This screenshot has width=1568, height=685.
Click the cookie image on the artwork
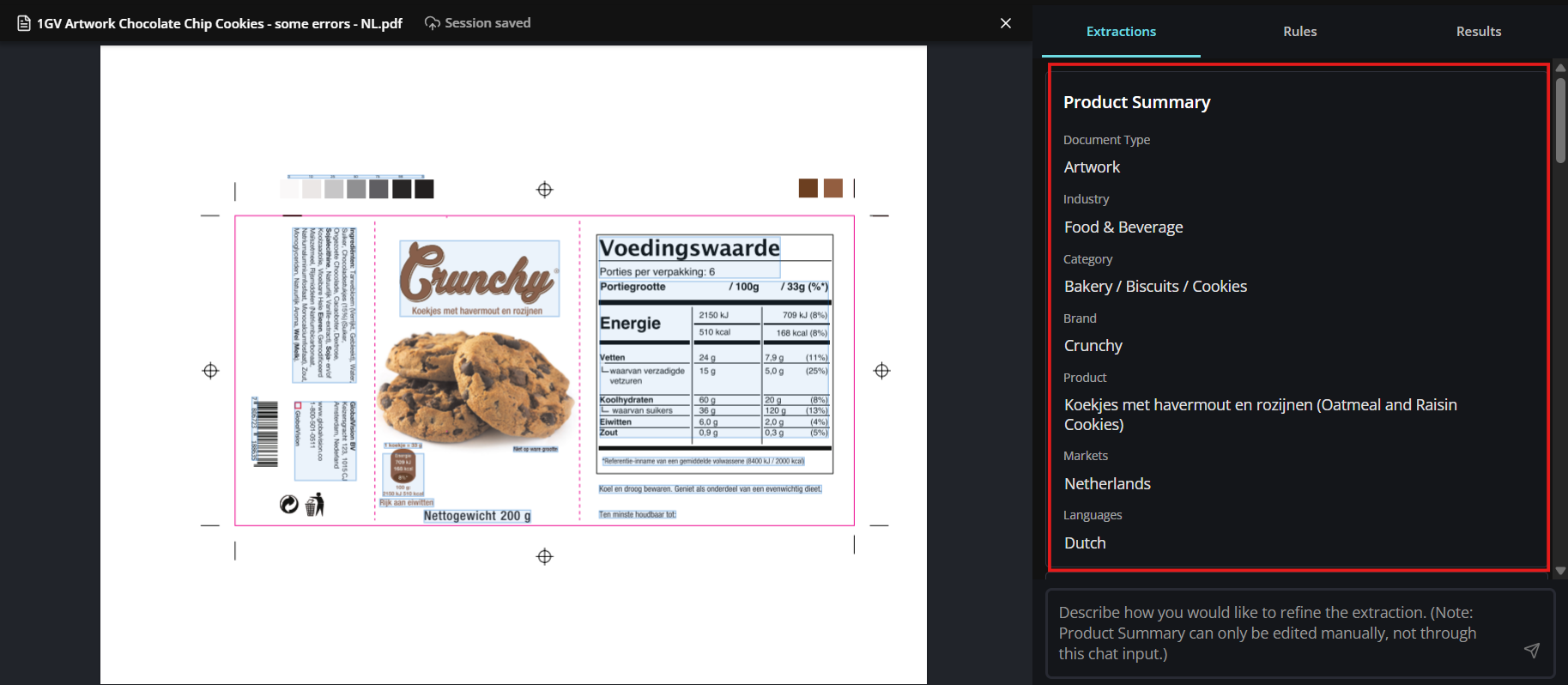point(478,387)
